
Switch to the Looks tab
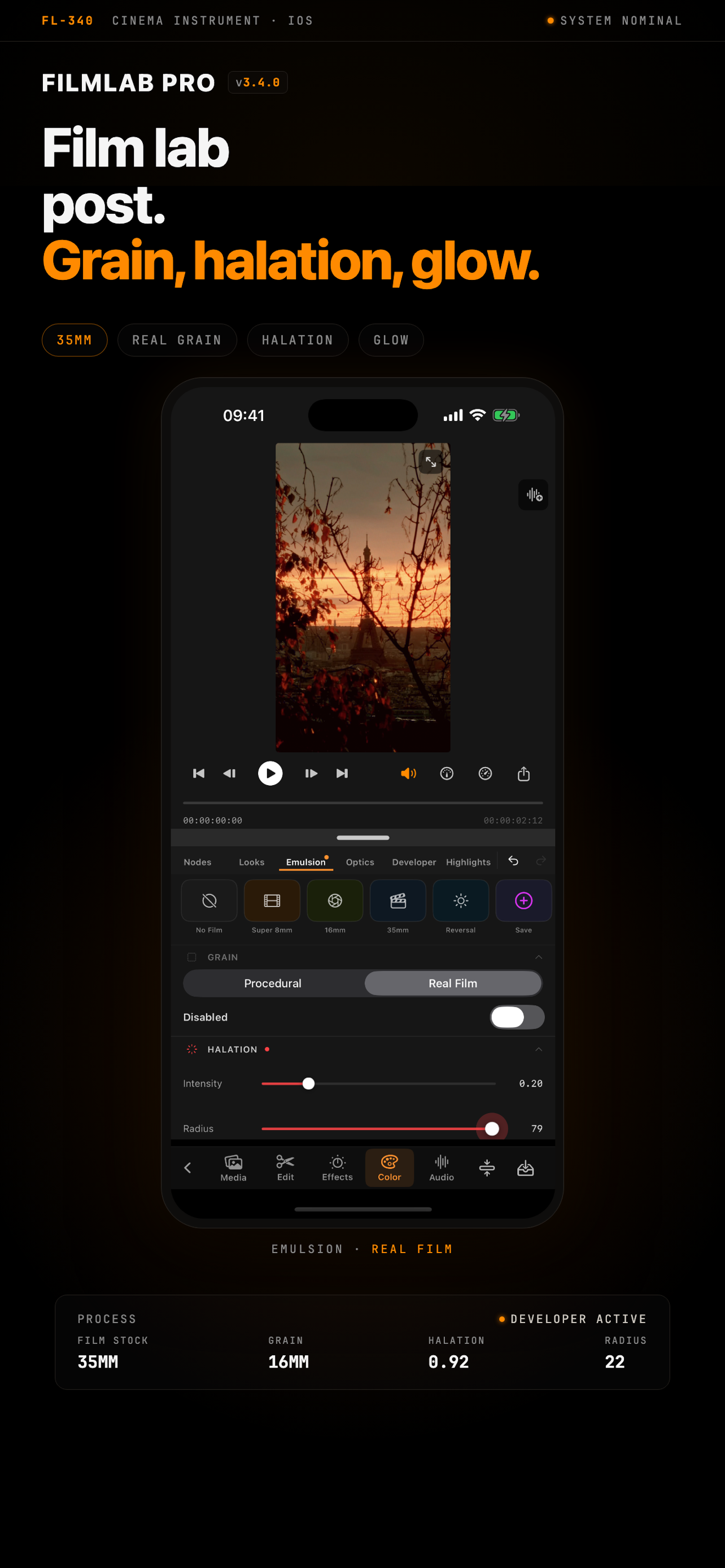[251, 862]
